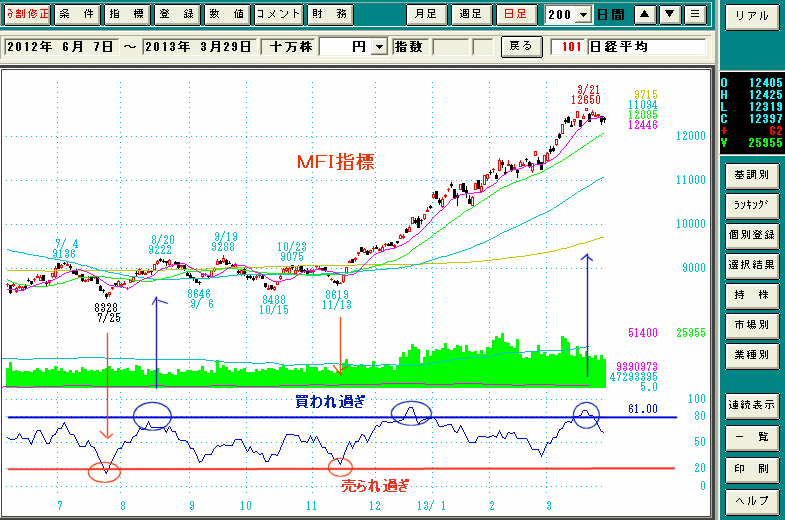Click the 25955 volume value in chart

(691, 333)
